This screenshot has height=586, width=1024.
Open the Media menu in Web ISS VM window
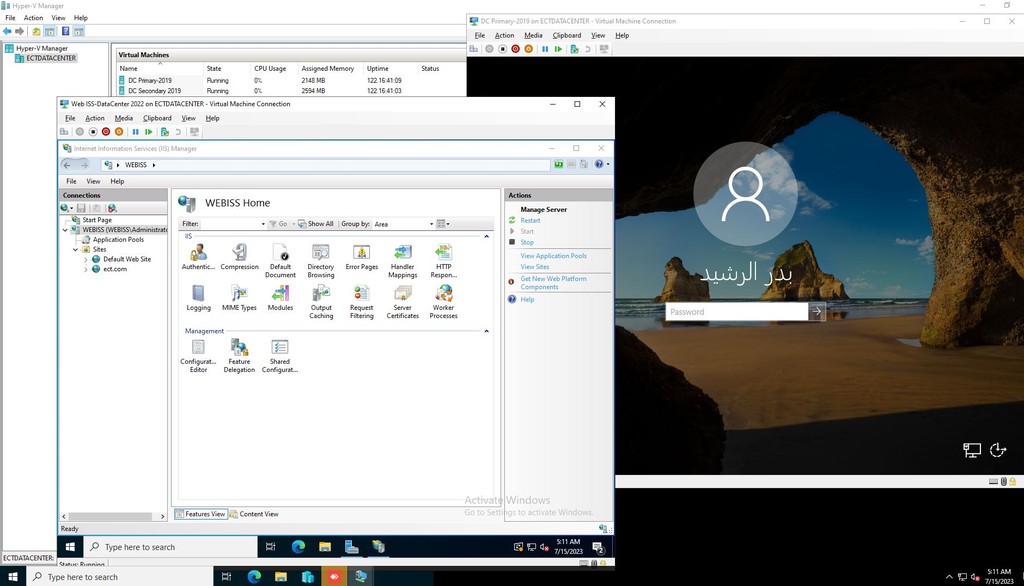[123, 118]
